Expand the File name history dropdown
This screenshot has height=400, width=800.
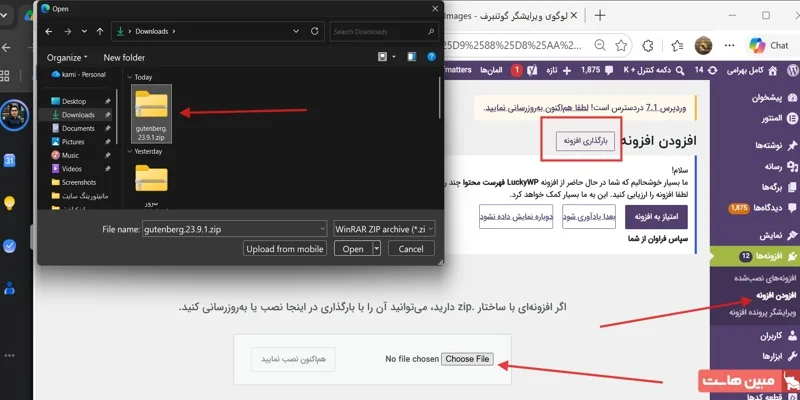[321, 229]
